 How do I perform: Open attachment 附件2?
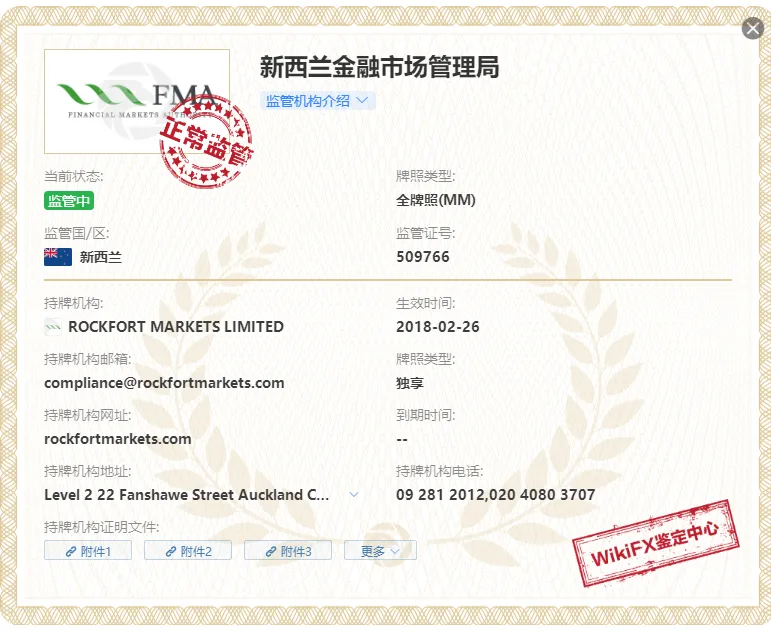pyautogui.click(x=188, y=551)
